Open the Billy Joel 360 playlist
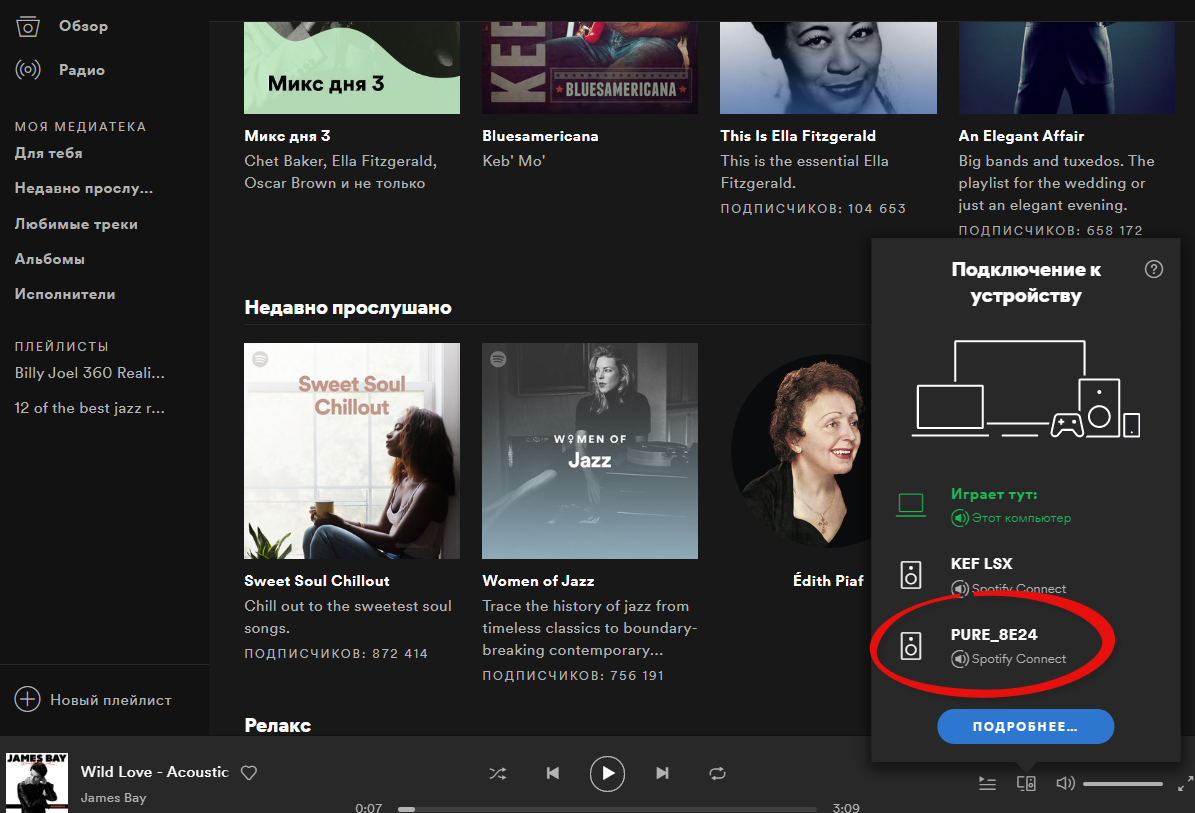 click(x=89, y=373)
